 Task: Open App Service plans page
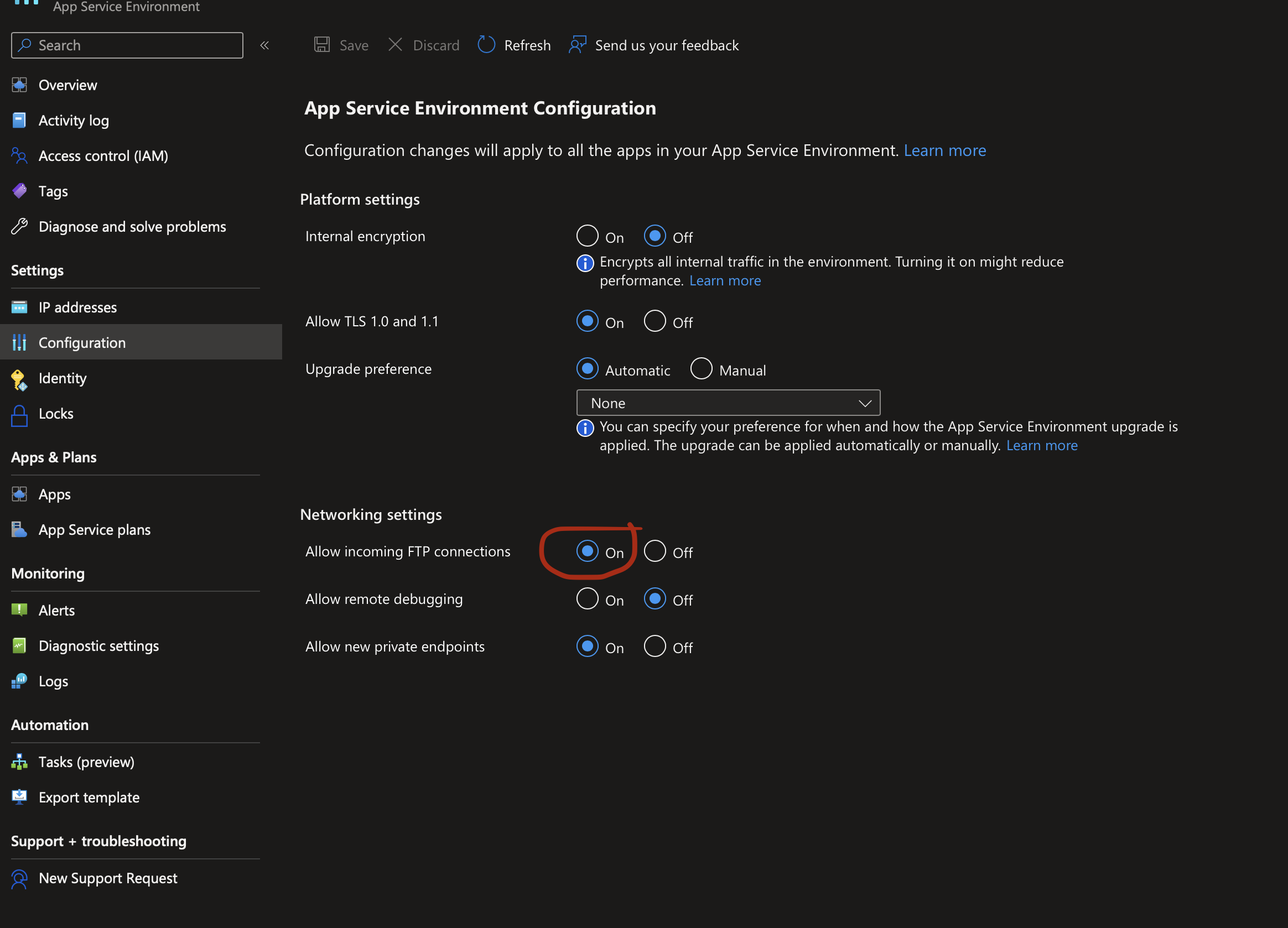click(x=95, y=530)
